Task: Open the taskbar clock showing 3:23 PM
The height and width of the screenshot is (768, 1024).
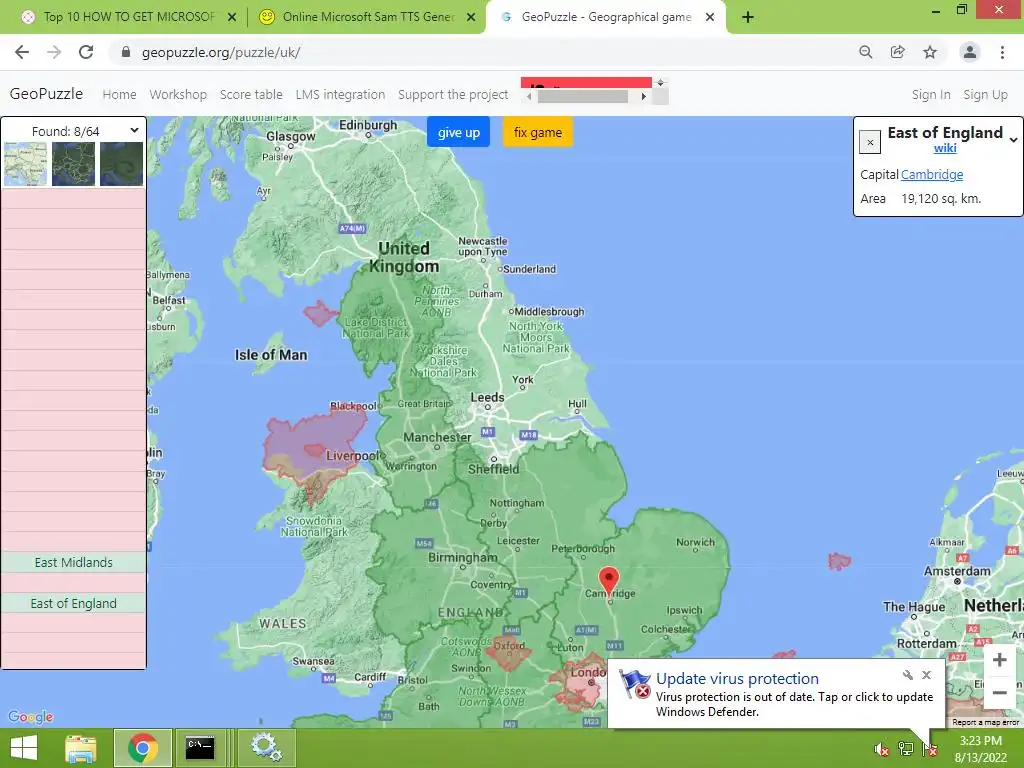Action: click(x=980, y=749)
